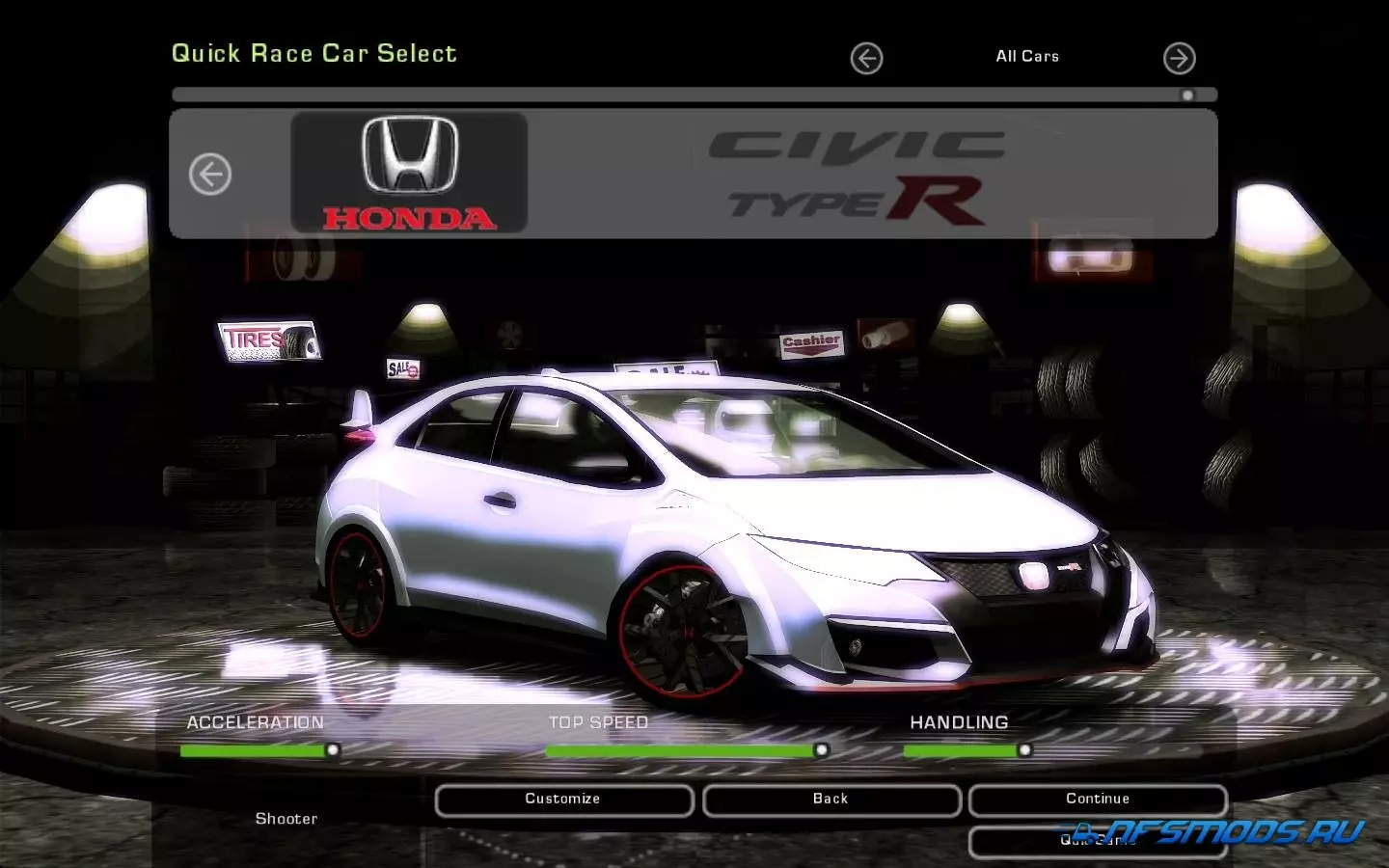Click the TOP SPEED label
This screenshot has width=1389, height=868.
[598, 722]
